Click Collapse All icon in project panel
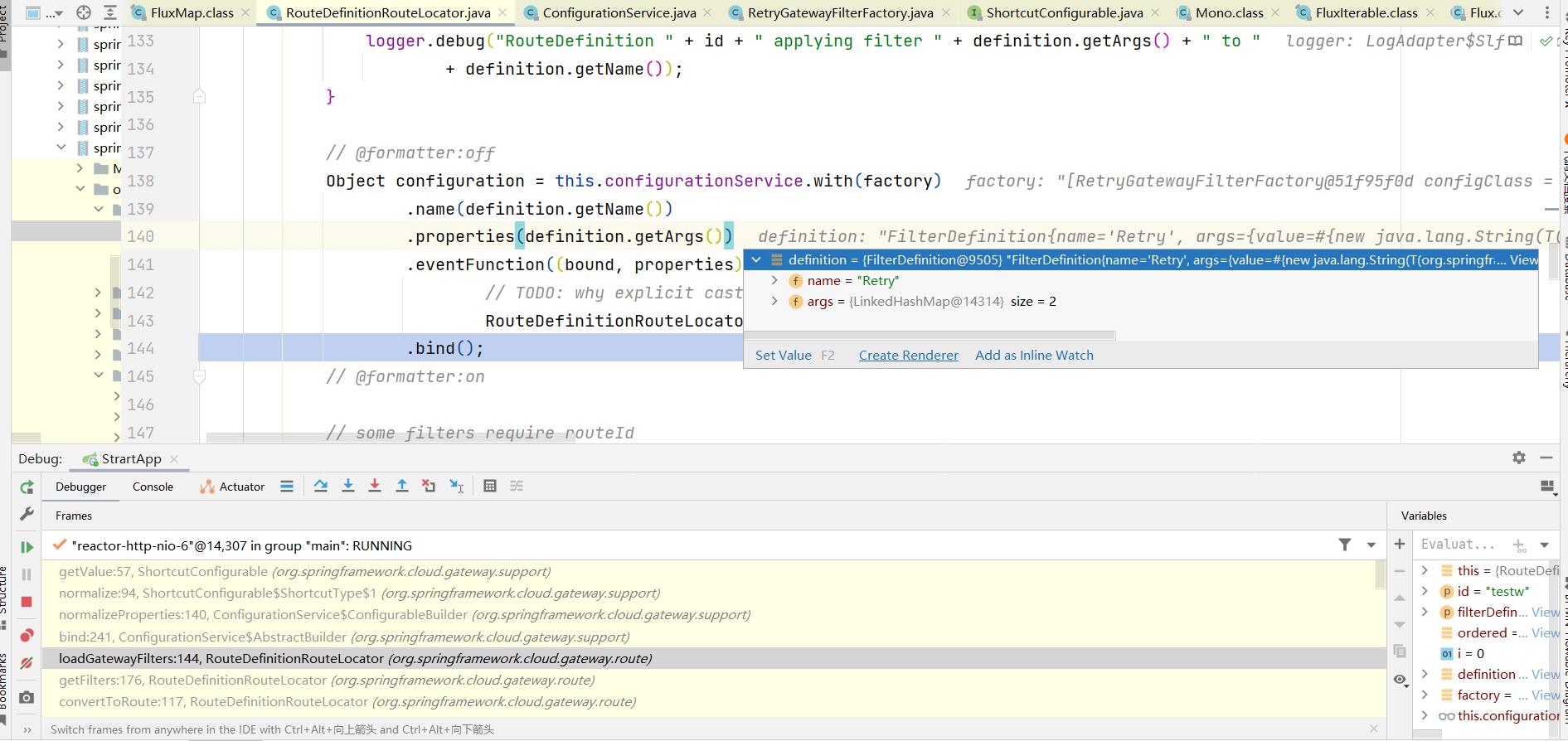Screen dimensions: 1568x741 (x=109, y=12)
